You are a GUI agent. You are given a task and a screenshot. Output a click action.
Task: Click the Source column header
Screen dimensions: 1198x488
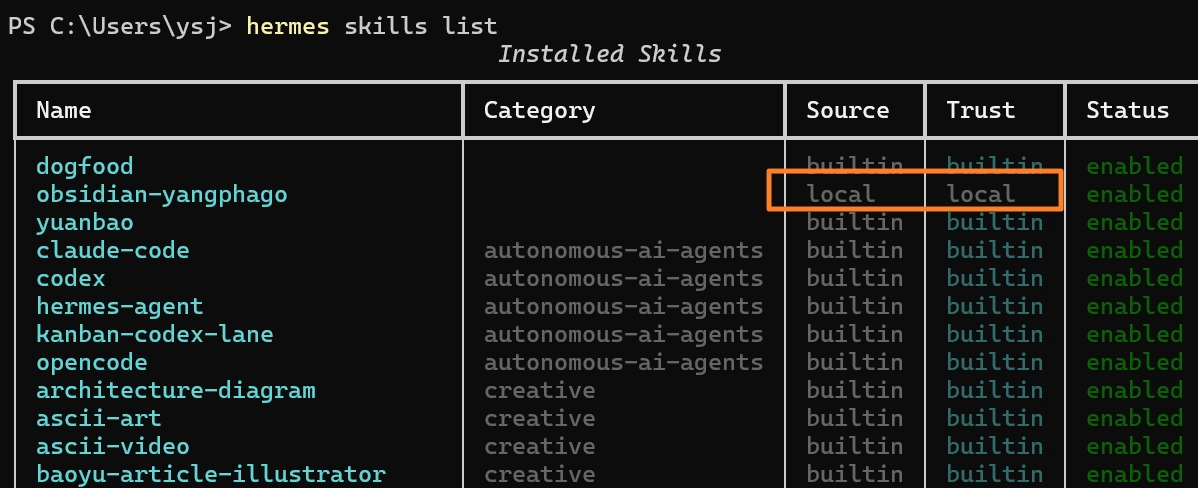848,110
